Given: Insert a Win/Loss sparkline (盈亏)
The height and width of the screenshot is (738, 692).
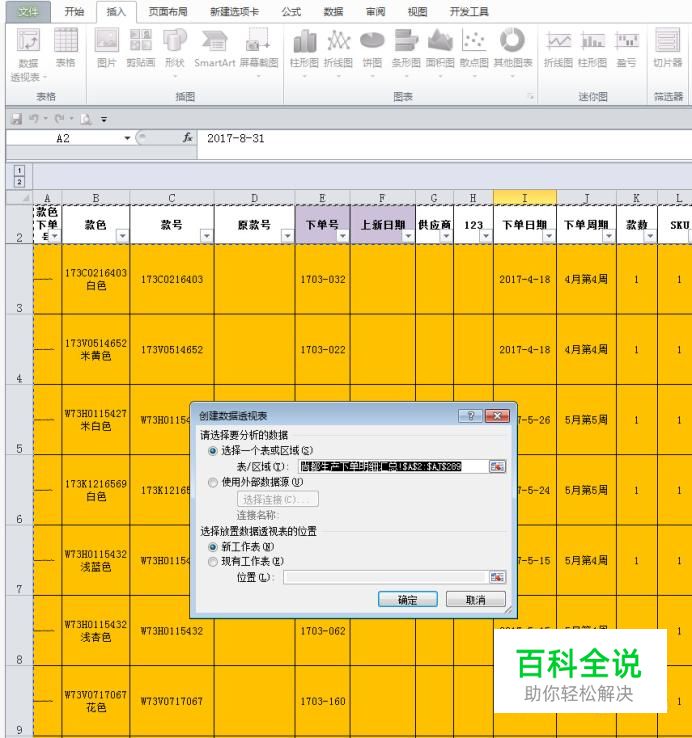Looking at the screenshot, I should pos(627,48).
